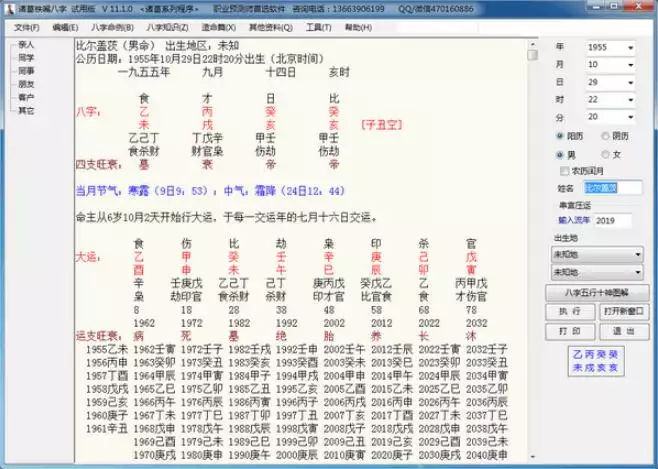
Task: Click the 1955乙未 year entry
Action: click(107, 349)
